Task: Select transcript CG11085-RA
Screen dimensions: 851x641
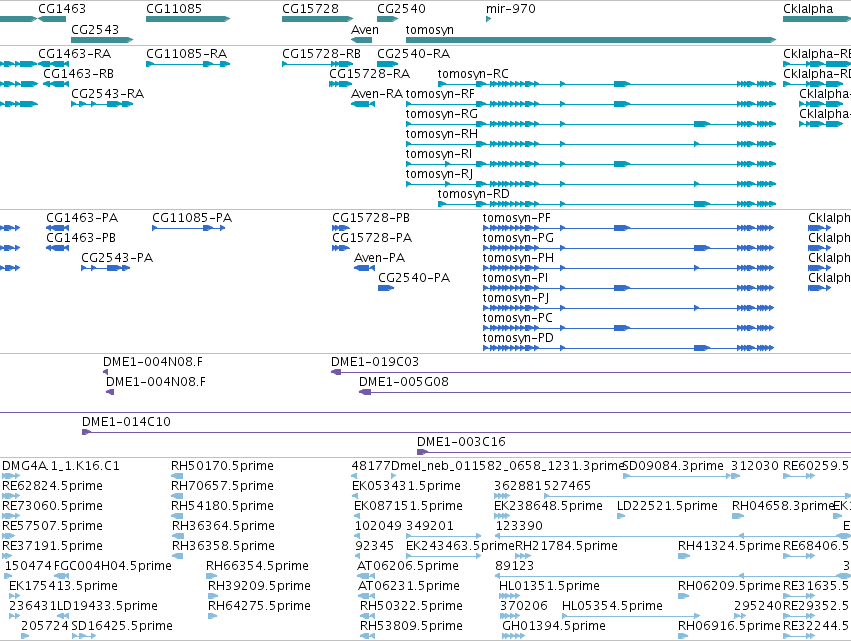Action: [186, 54]
